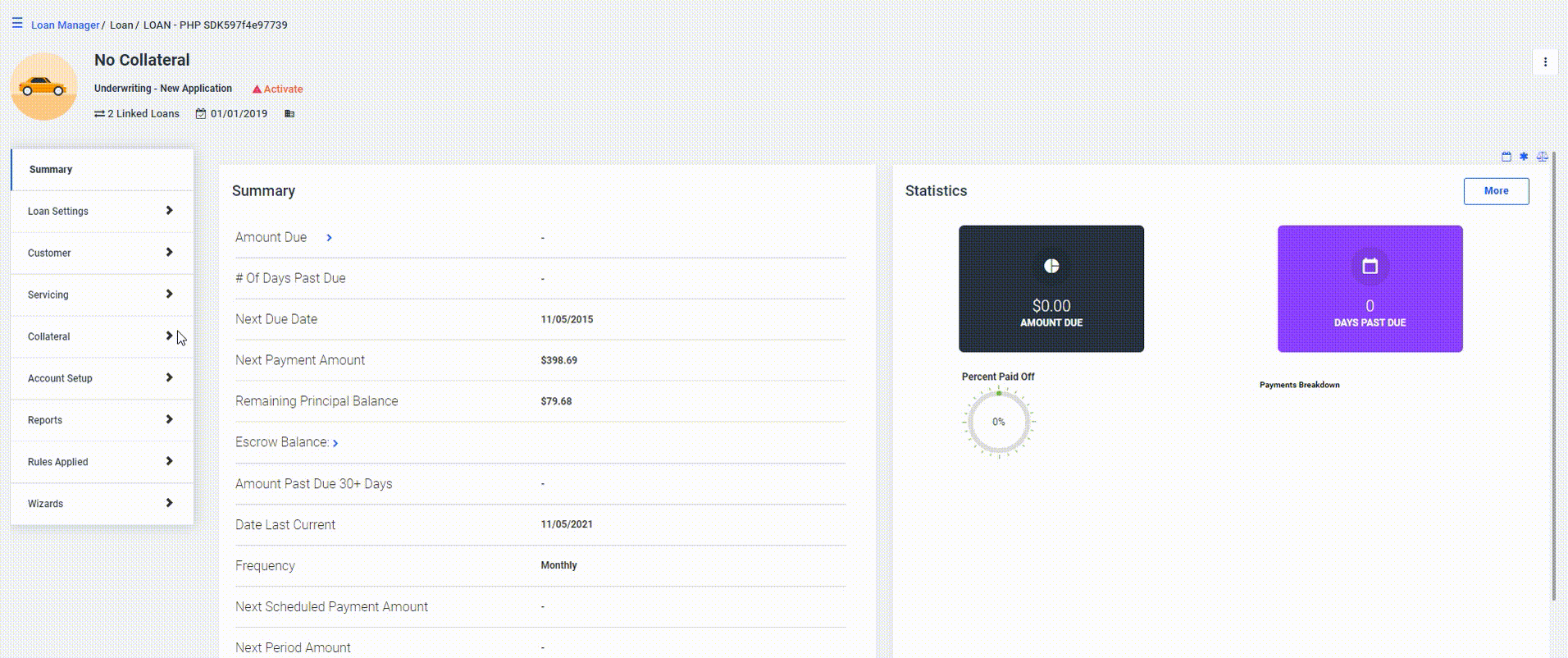
Task: Open the Wizards menu item
Action: click(103, 505)
